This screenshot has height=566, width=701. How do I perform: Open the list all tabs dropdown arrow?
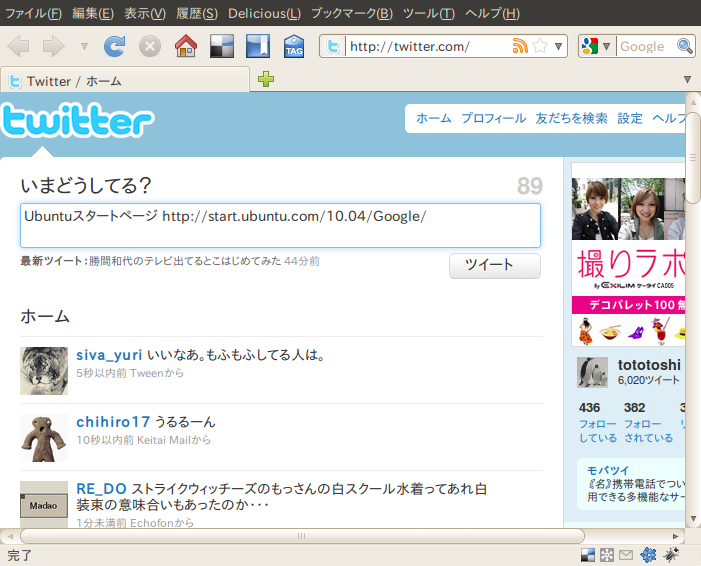point(688,80)
